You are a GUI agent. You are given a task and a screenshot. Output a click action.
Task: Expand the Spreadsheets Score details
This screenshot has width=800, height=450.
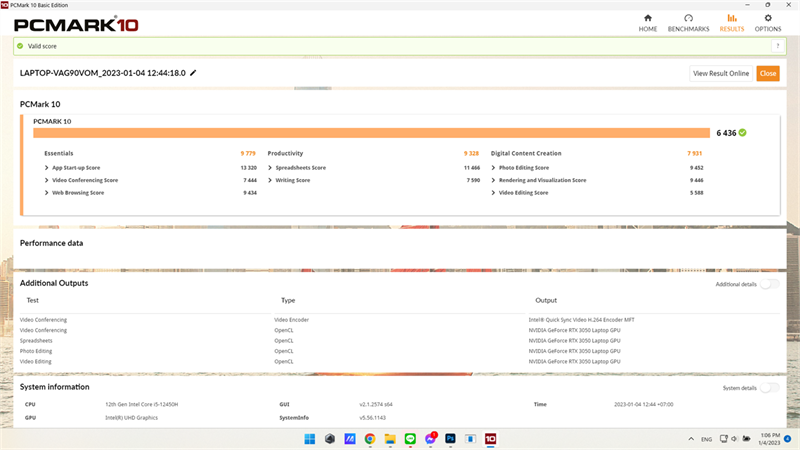pyautogui.click(x=270, y=167)
